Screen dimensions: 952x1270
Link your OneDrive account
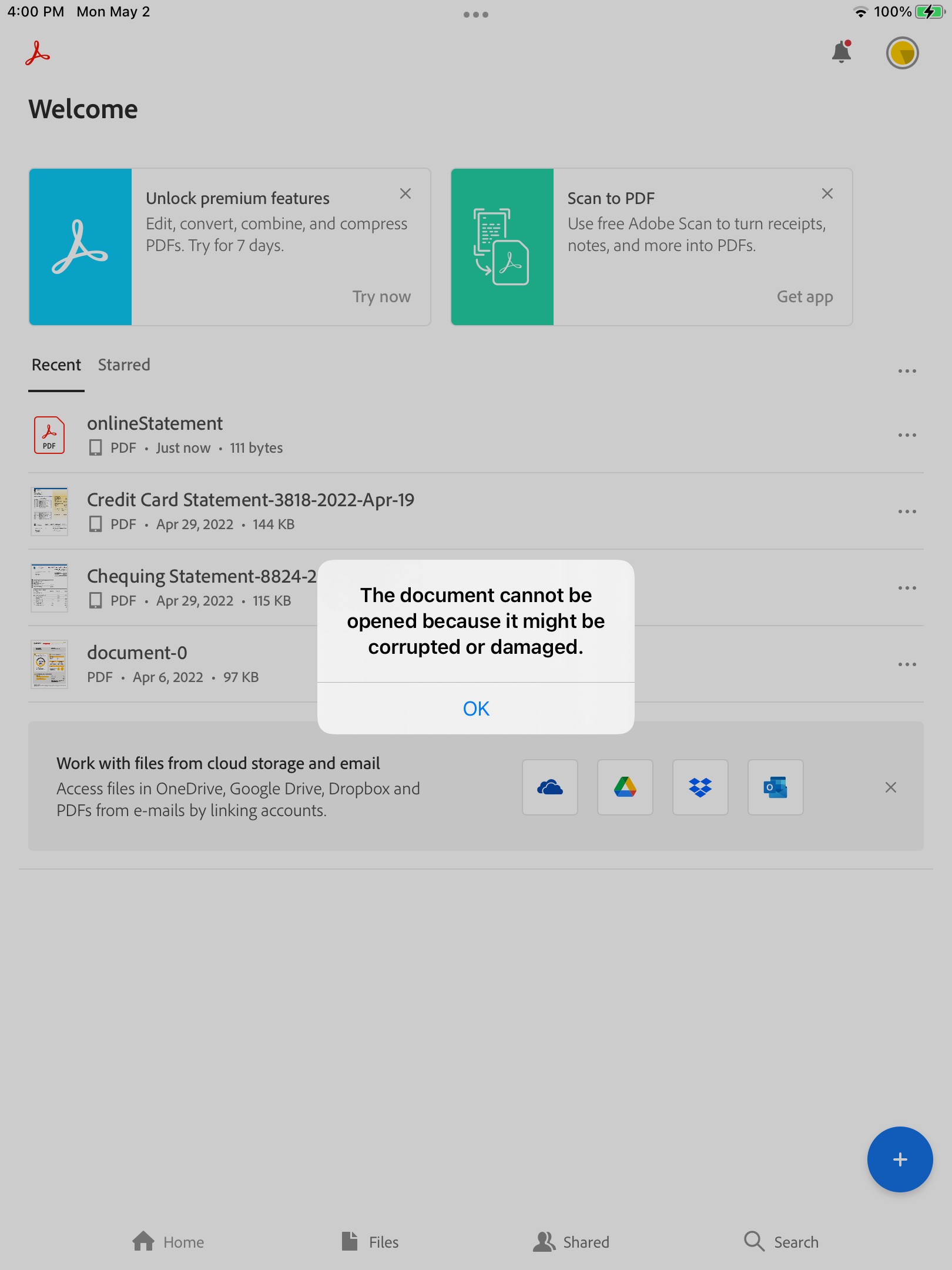pos(550,787)
